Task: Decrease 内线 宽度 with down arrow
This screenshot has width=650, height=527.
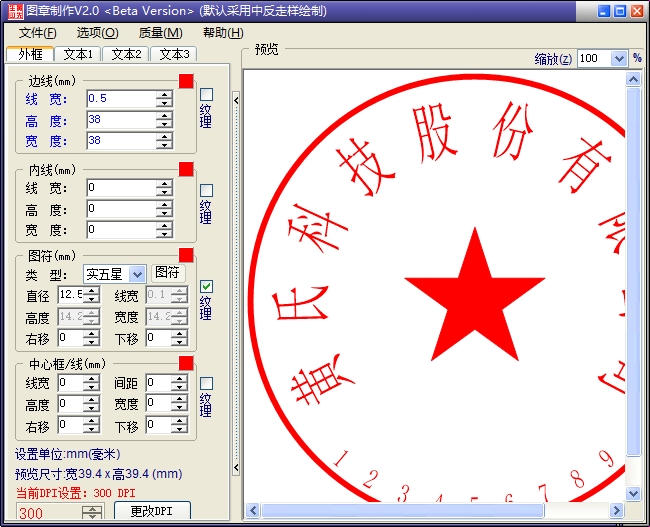Action: coord(165,234)
